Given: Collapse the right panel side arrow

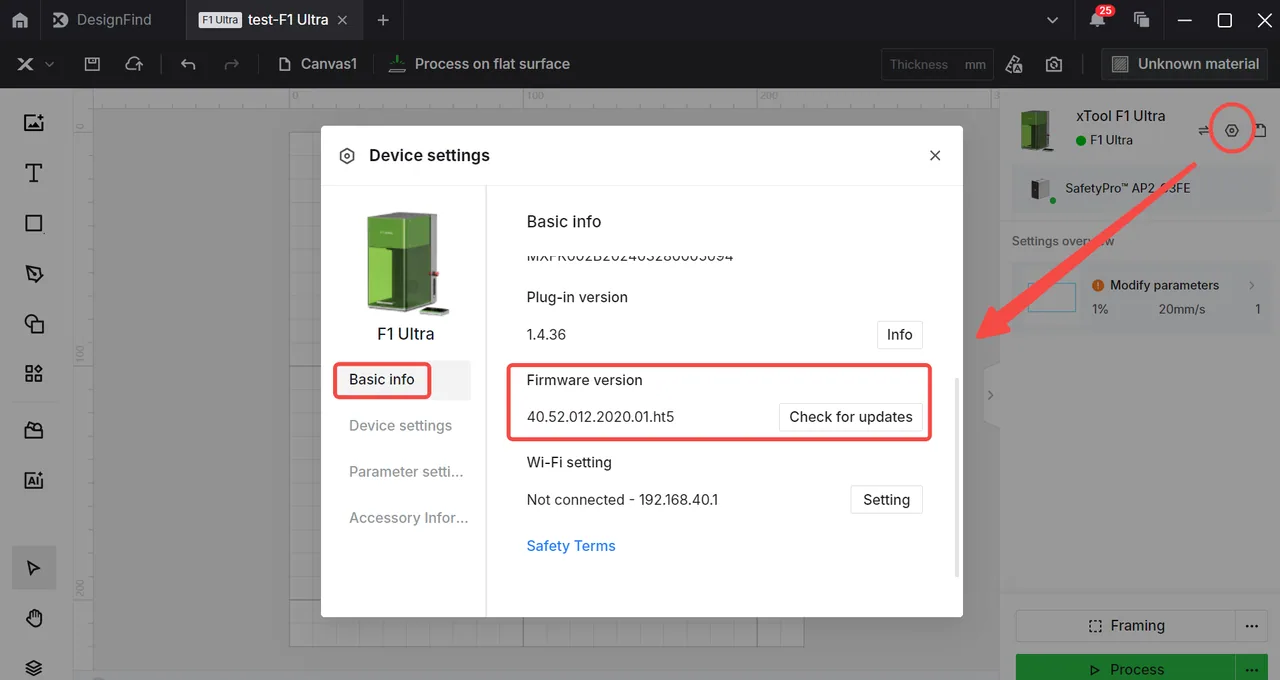Looking at the screenshot, I should tap(990, 395).
